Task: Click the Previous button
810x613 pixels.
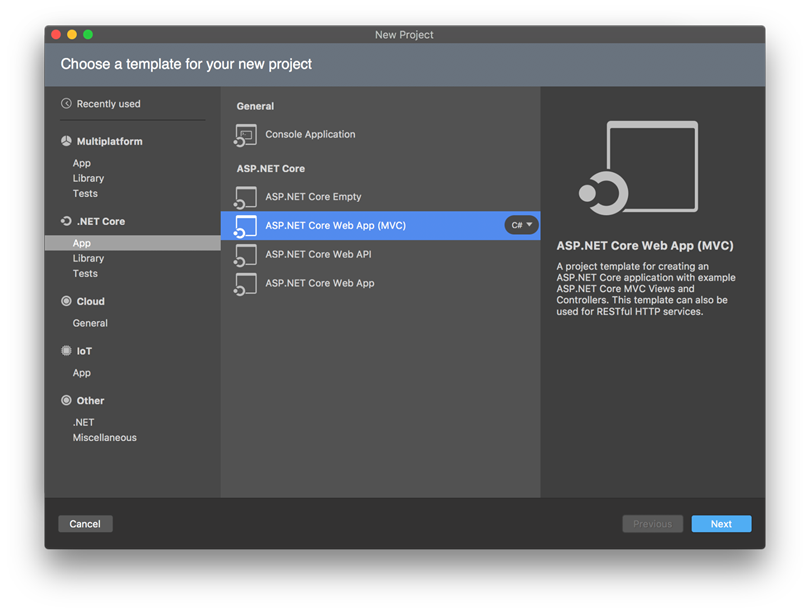Action: click(652, 524)
